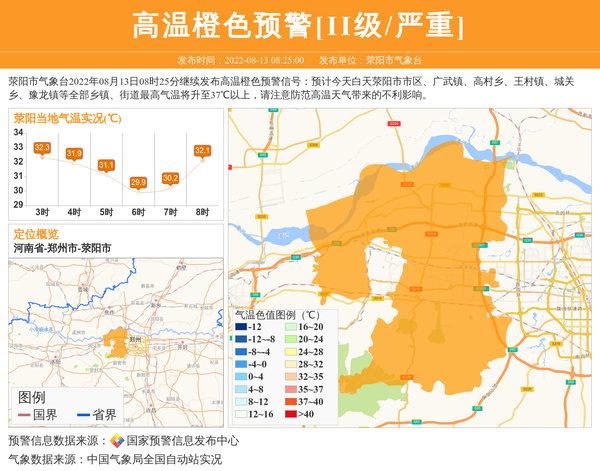Click the 荥阳当地气温实况 chart heading
This screenshot has width=600, height=471.
[x=68, y=118]
